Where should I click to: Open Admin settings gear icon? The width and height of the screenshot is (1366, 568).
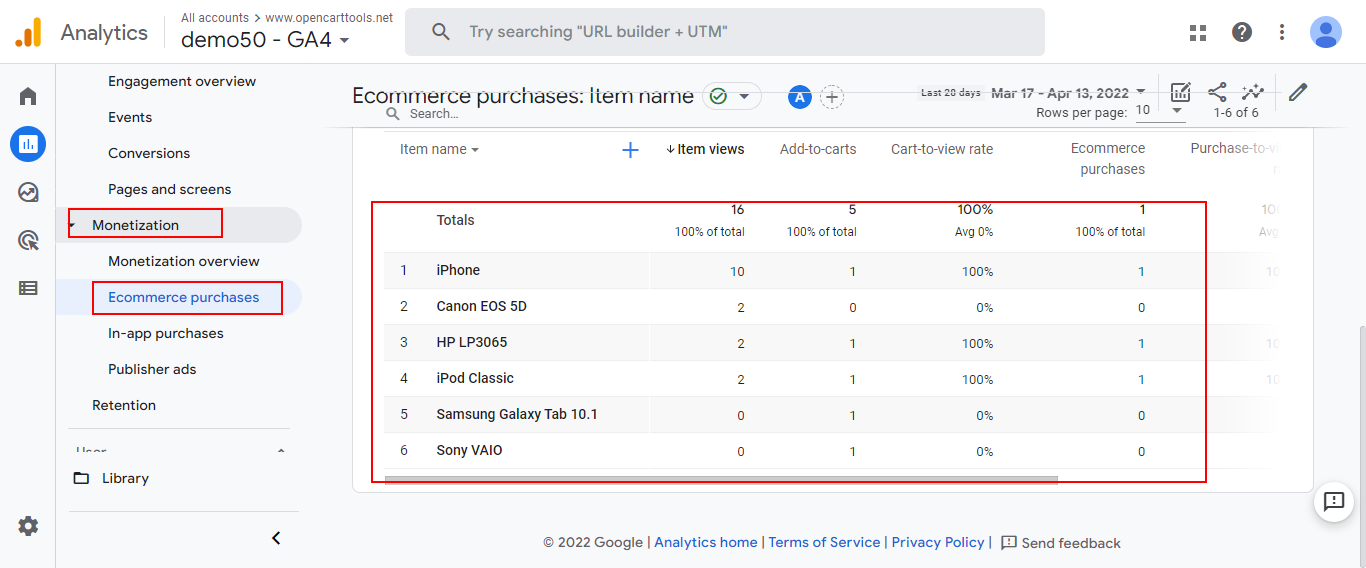point(28,526)
